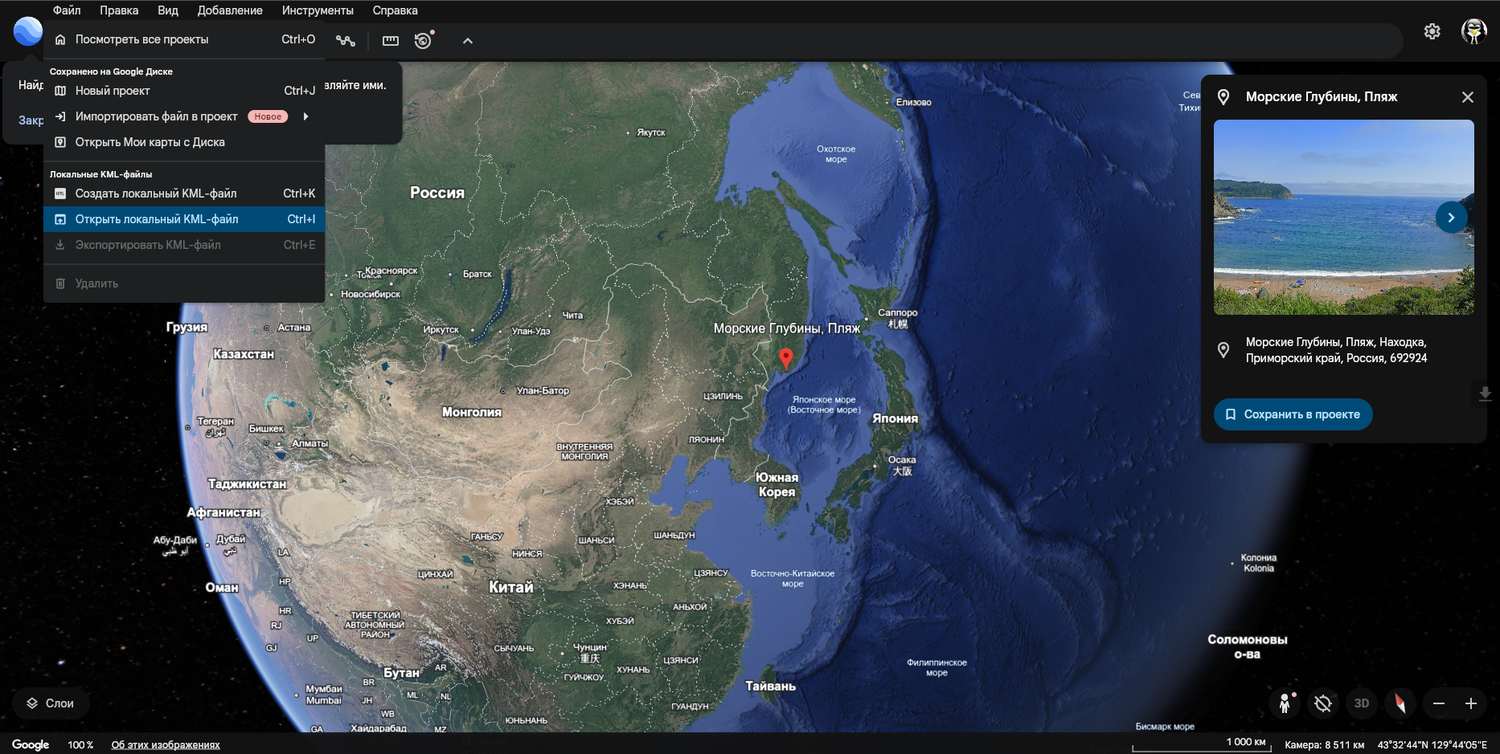Click the 1 000 км scale bar
This screenshot has height=754, width=1500.
[1203, 743]
